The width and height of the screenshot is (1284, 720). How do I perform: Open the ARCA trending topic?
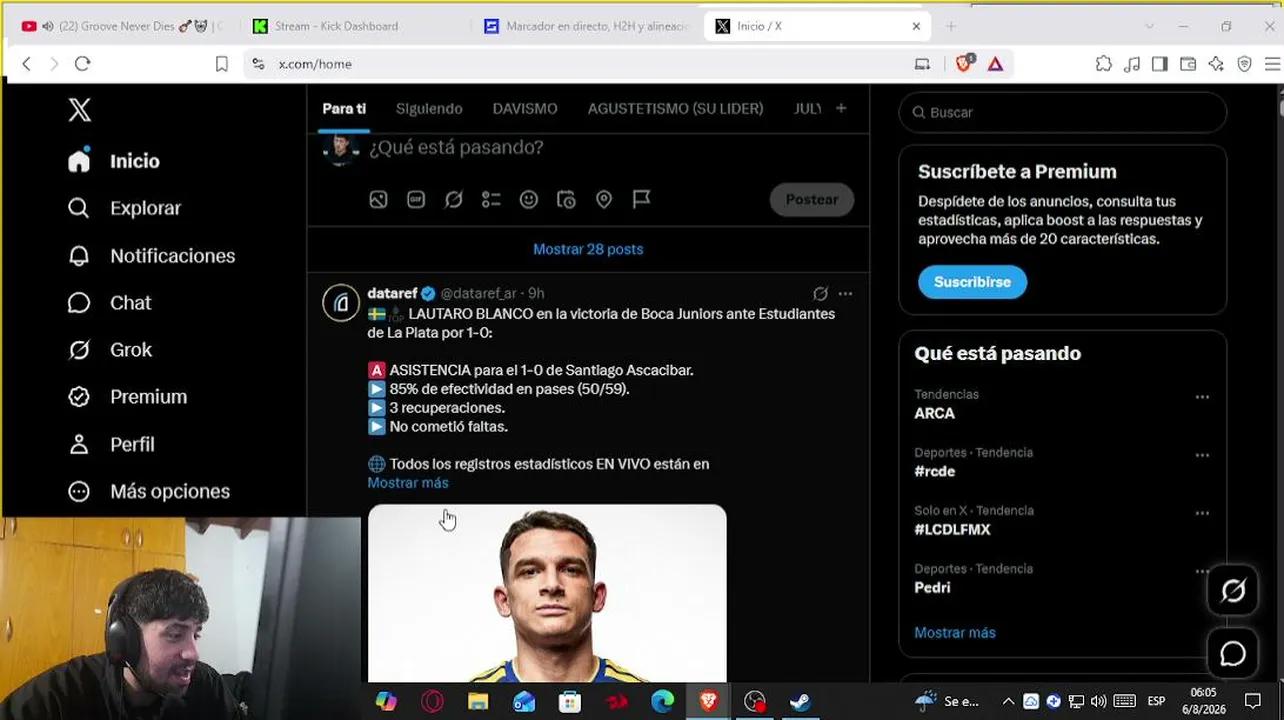935,413
